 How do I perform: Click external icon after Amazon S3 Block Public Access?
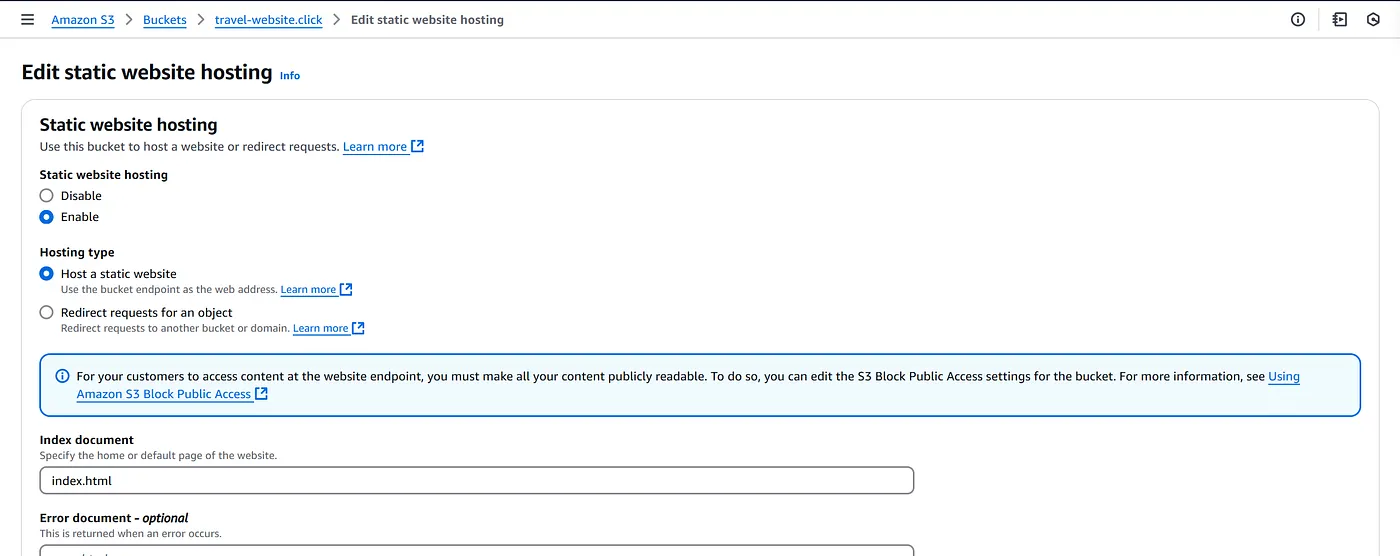point(261,394)
